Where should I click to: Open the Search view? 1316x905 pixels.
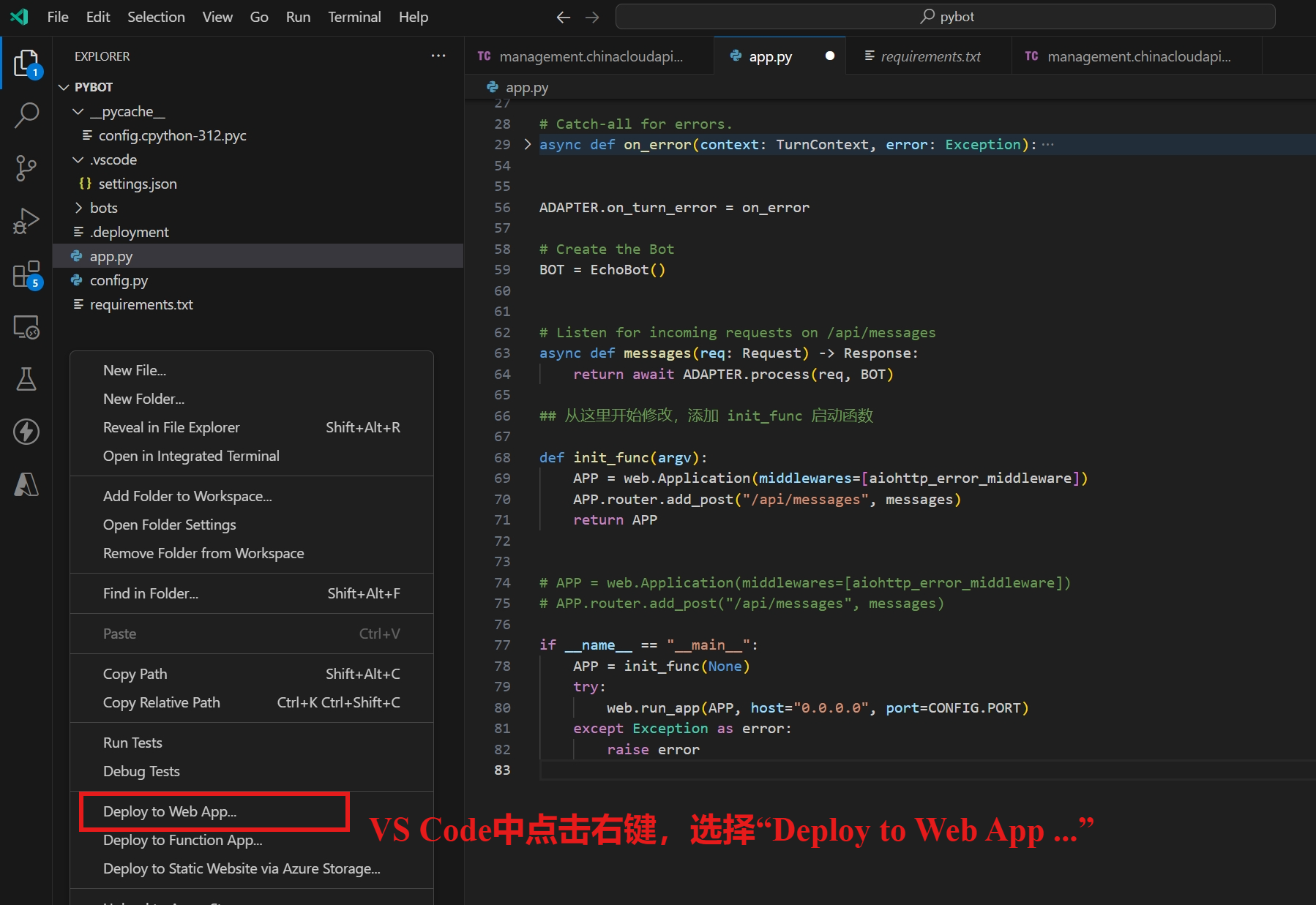coord(27,115)
